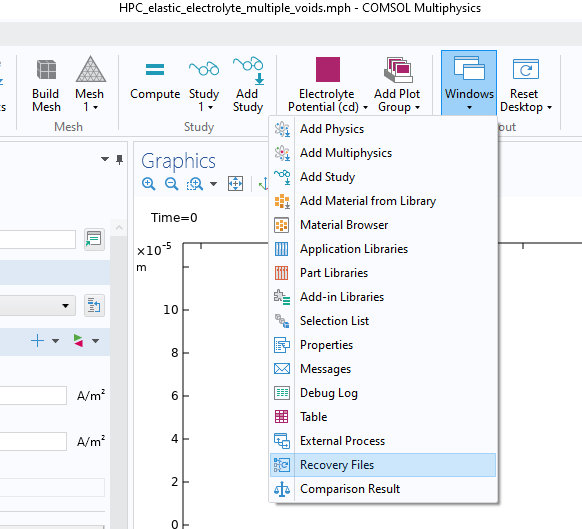Open Application Libraries
Screen dimensions: 582x529
pos(383,249)
